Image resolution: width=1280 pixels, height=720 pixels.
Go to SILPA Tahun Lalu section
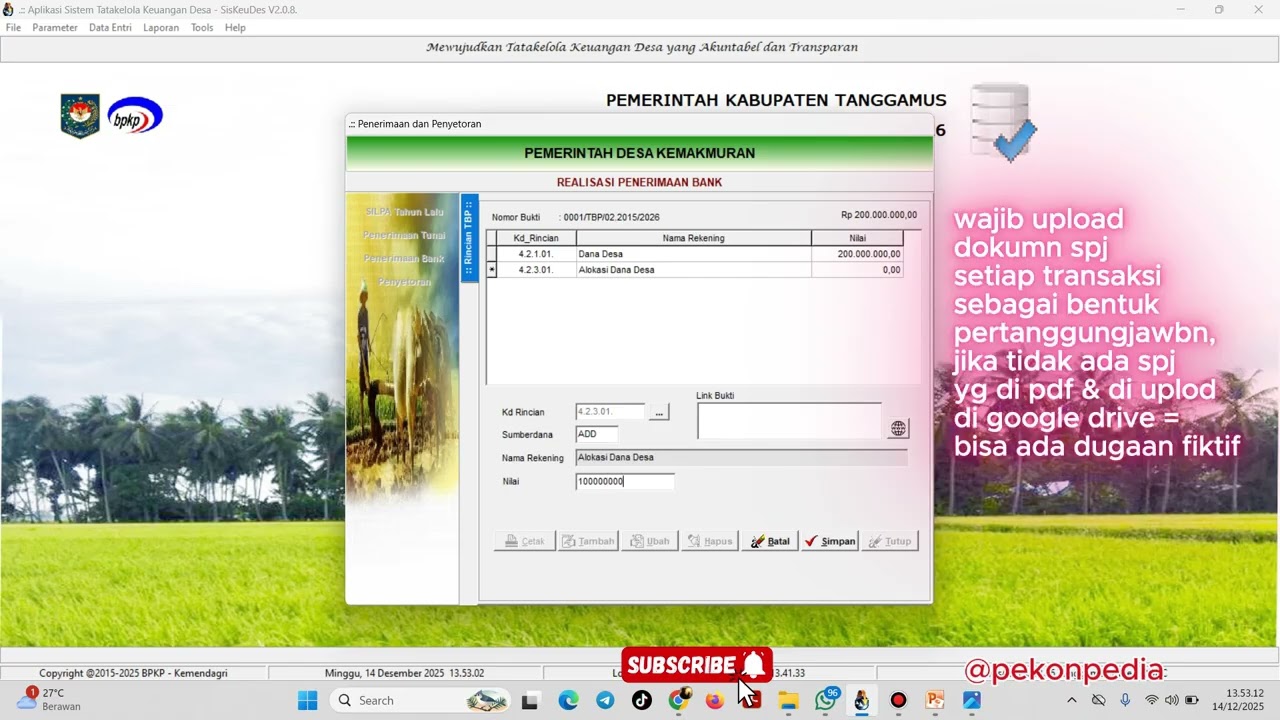[404, 212]
